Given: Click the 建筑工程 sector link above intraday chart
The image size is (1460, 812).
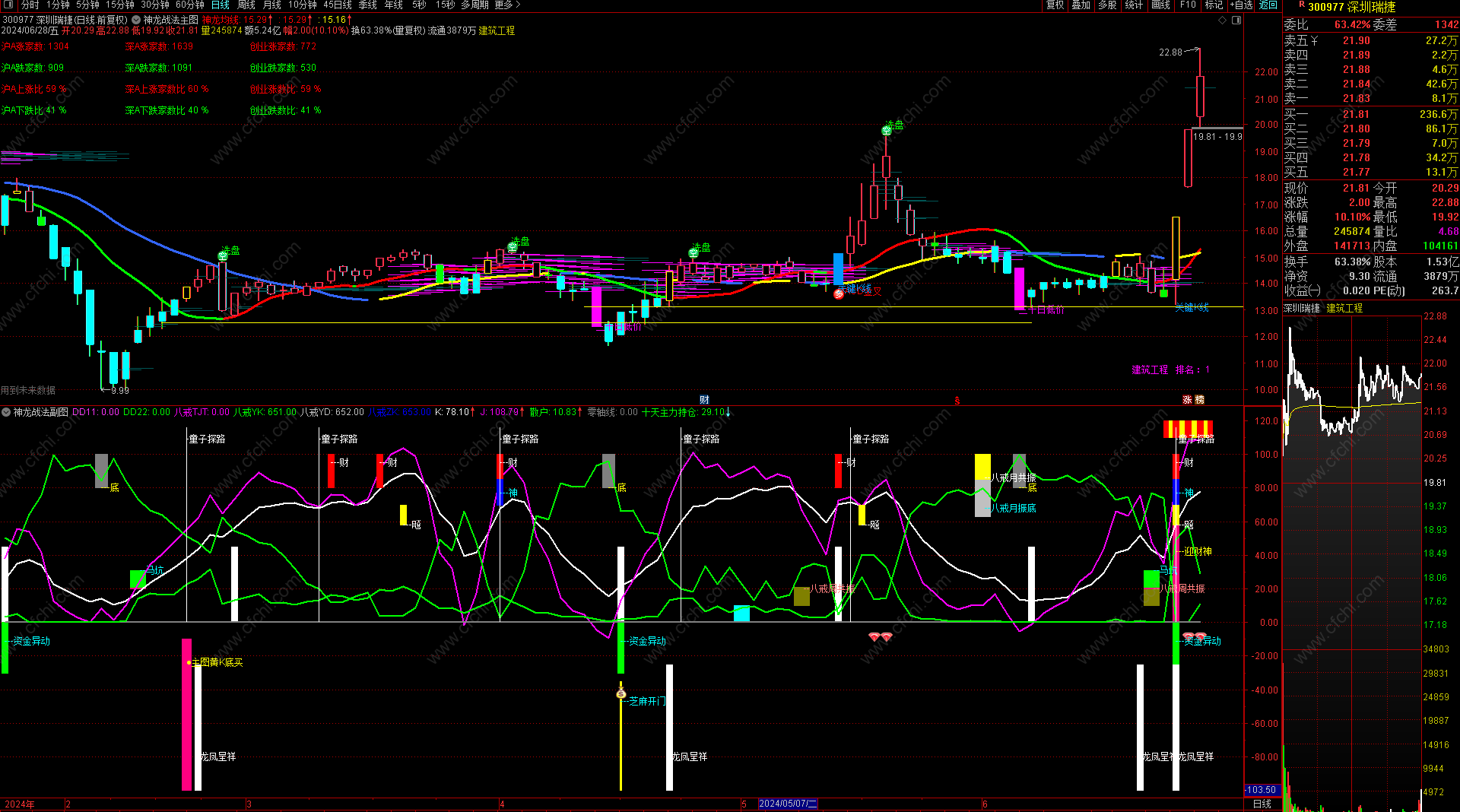Looking at the screenshot, I should [x=1344, y=308].
